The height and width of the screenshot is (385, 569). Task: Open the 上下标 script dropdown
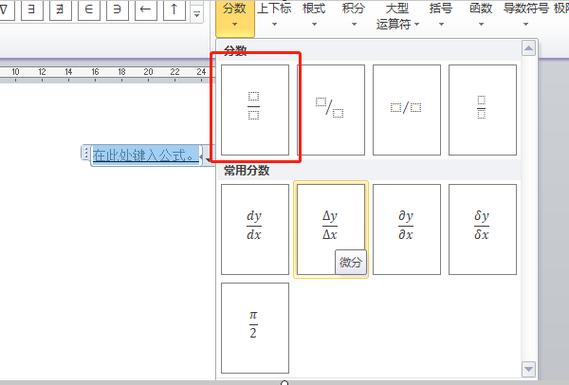274,16
